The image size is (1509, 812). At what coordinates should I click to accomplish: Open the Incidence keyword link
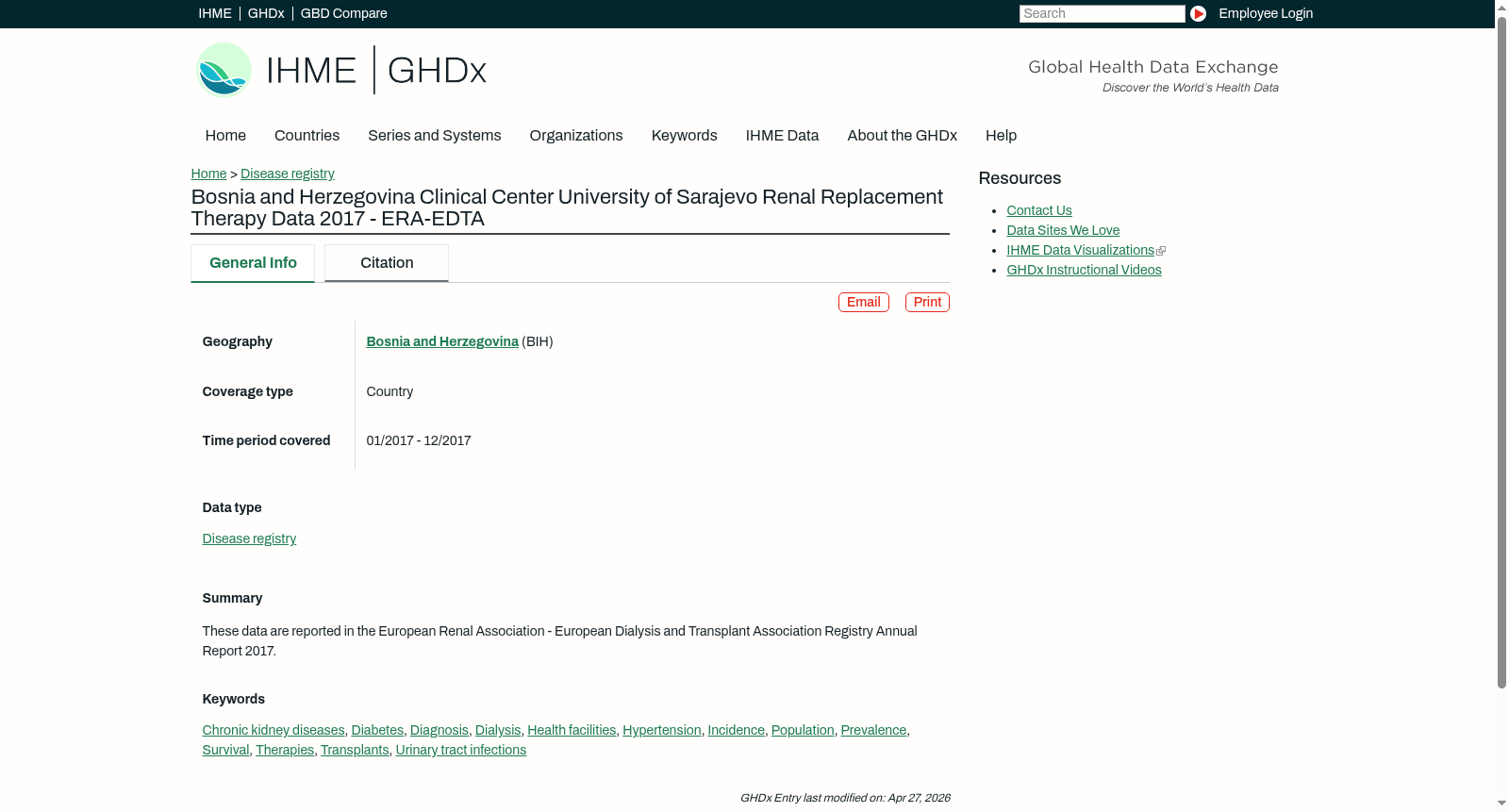coord(737,731)
